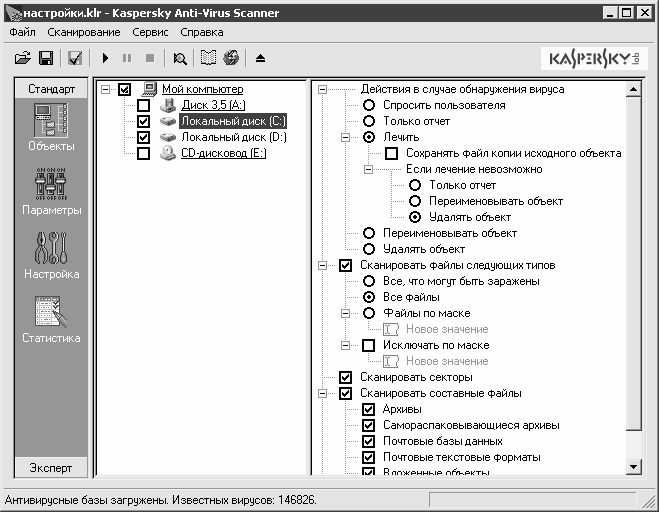Select the Спросить пользователя radio option
The image size is (659, 512).
tap(369, 105)
